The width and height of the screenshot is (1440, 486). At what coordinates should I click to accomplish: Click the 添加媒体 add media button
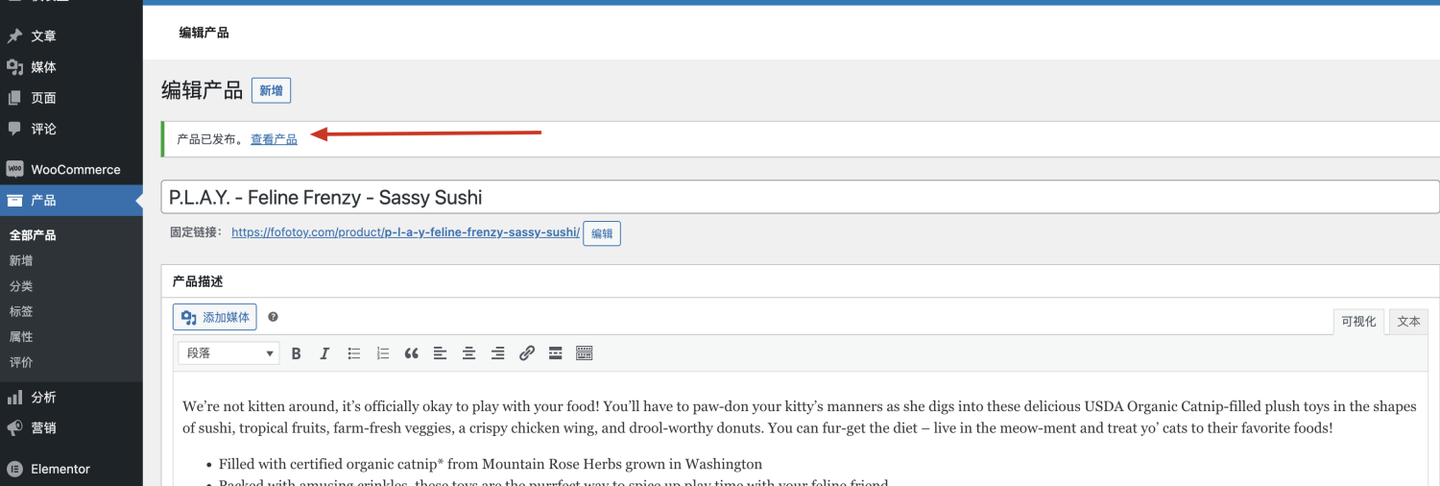click(215, 317)
